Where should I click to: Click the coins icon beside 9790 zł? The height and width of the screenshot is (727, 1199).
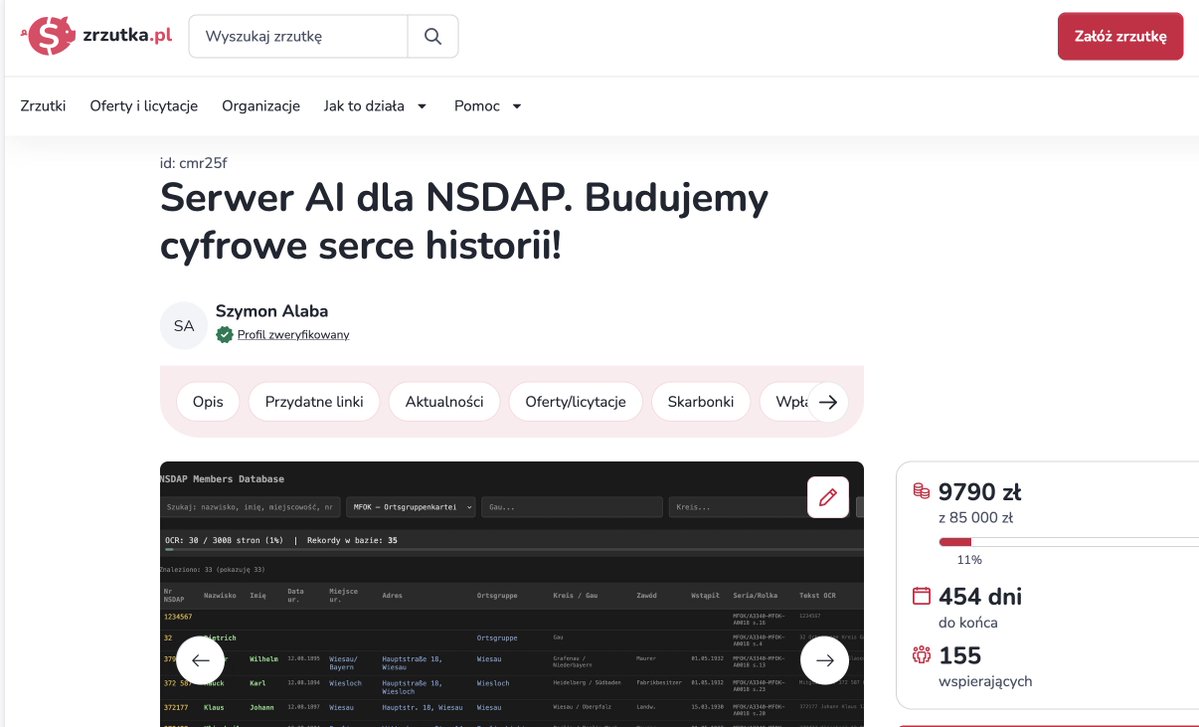pyautogui.click(x=921, y=491)
